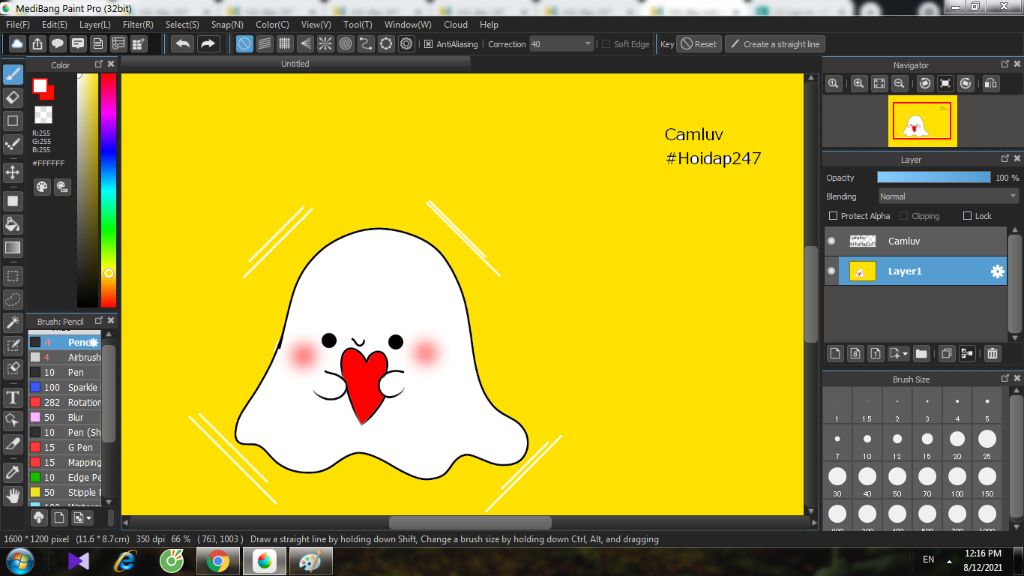The image size is (1024, 576).
Task: Select the Bucket fill tool
Action: point(12,225)
